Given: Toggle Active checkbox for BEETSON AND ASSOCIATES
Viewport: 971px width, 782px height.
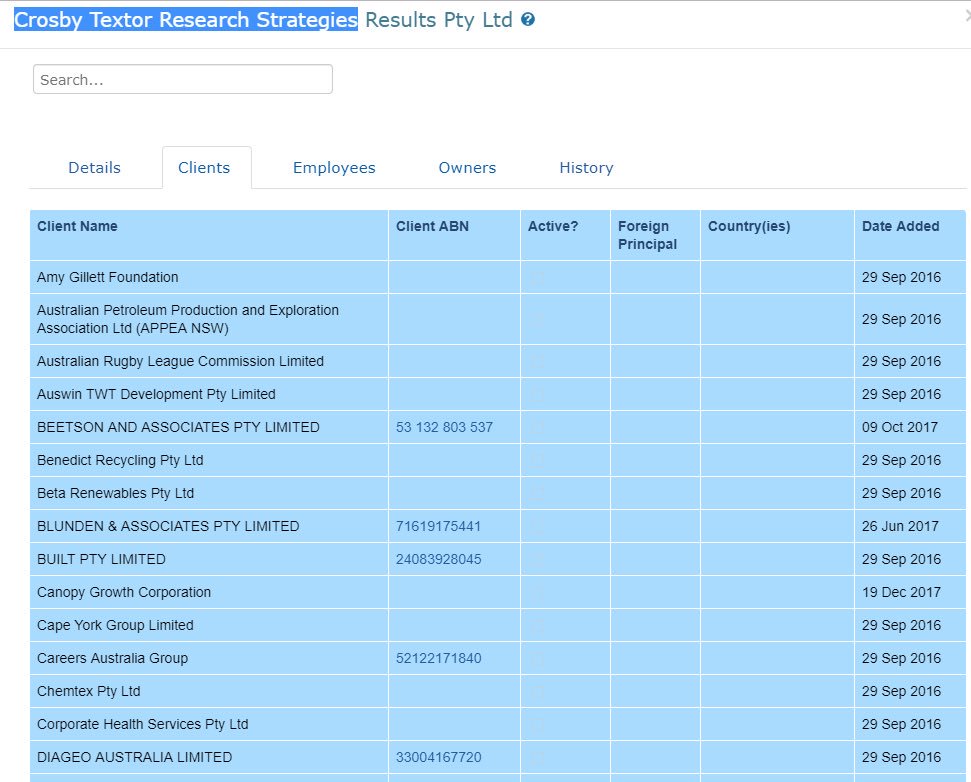Looking at the screenshot, I should [x=537, y=427].
